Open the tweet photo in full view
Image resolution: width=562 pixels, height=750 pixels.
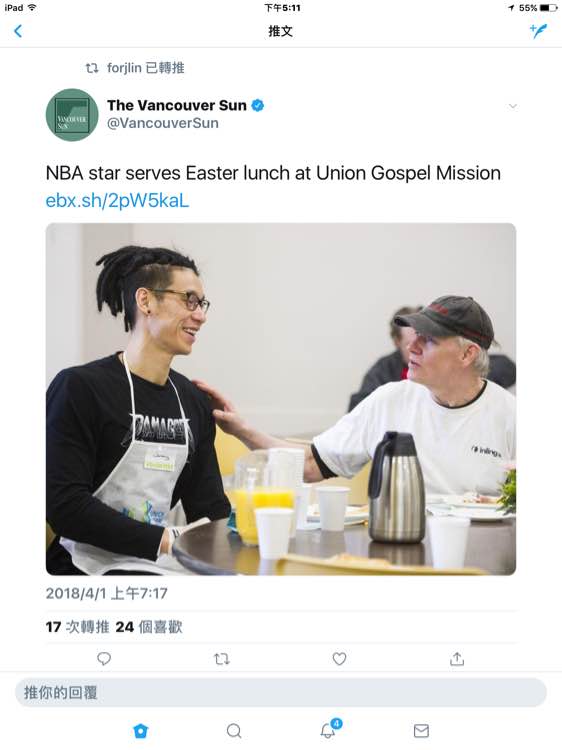[x=281, y=399]
